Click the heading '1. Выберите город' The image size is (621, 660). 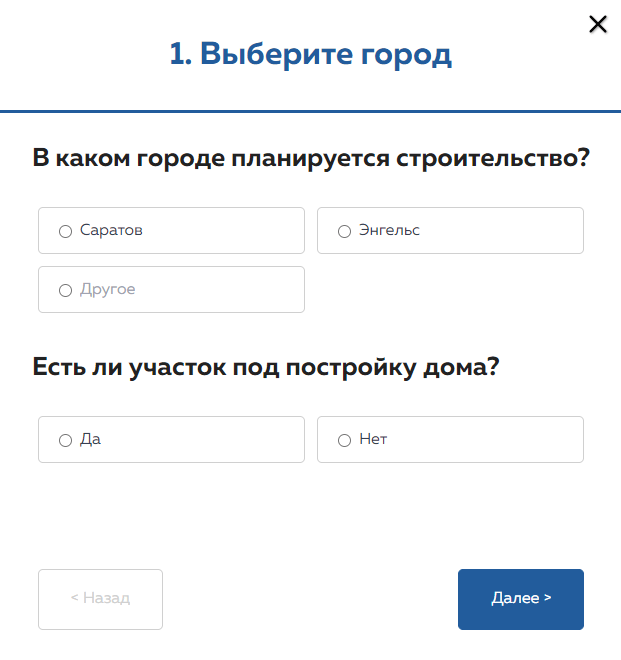coord(310,54)
